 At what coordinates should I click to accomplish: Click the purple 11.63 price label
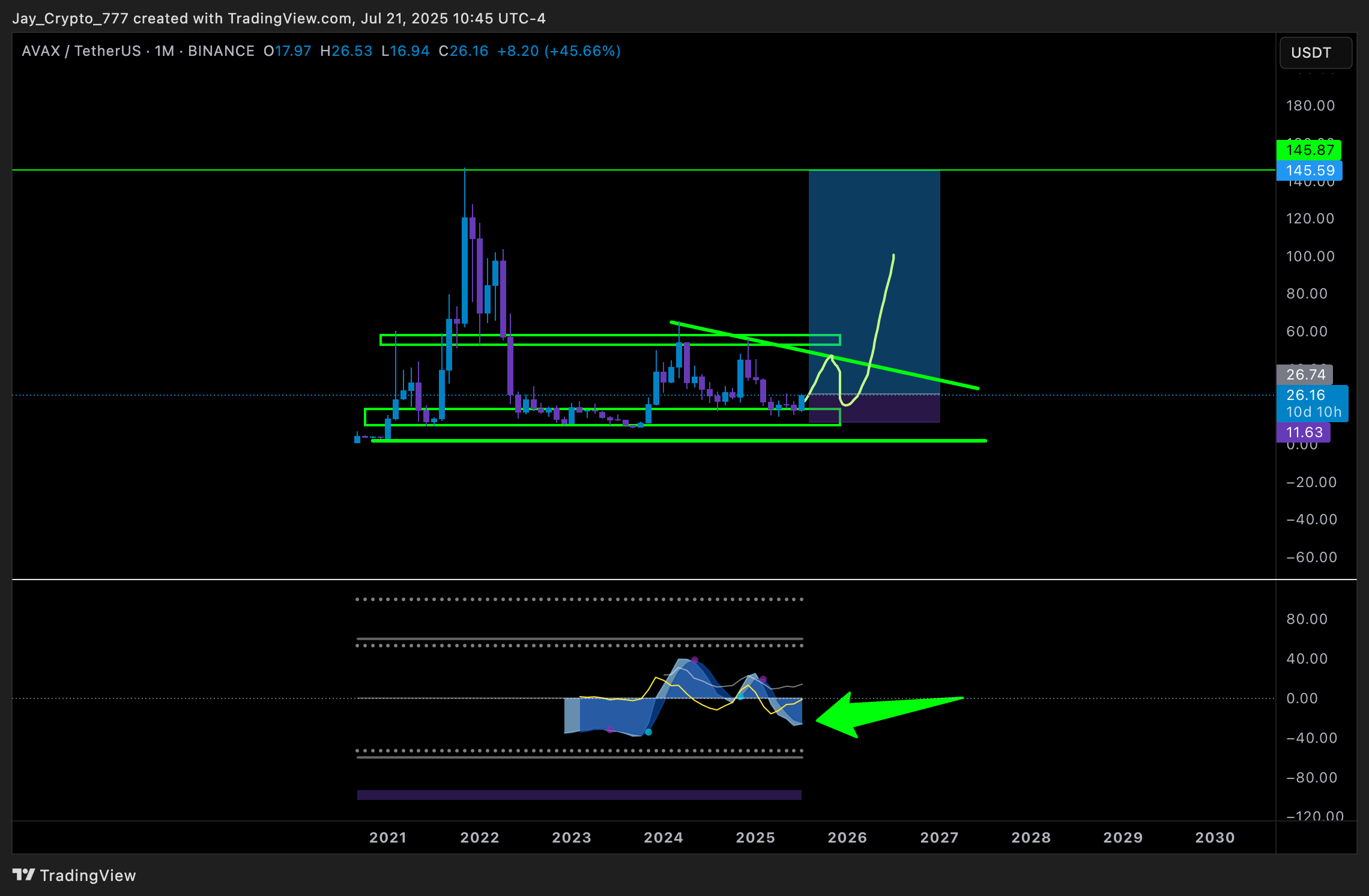tap(1303, 432)
